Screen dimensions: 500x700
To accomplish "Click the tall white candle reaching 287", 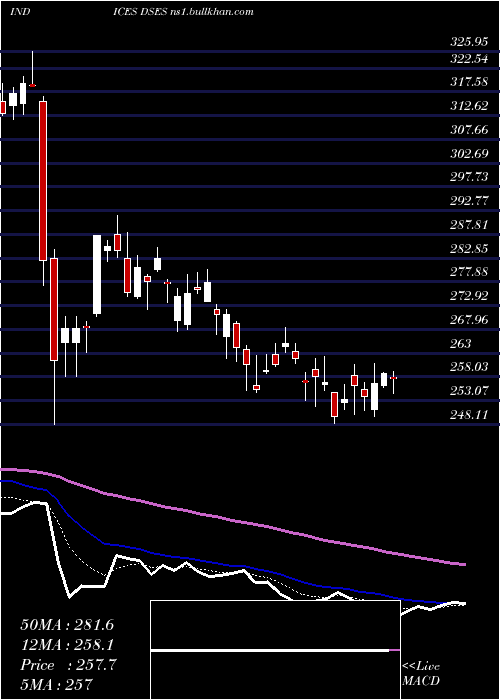I will (97, 275).
